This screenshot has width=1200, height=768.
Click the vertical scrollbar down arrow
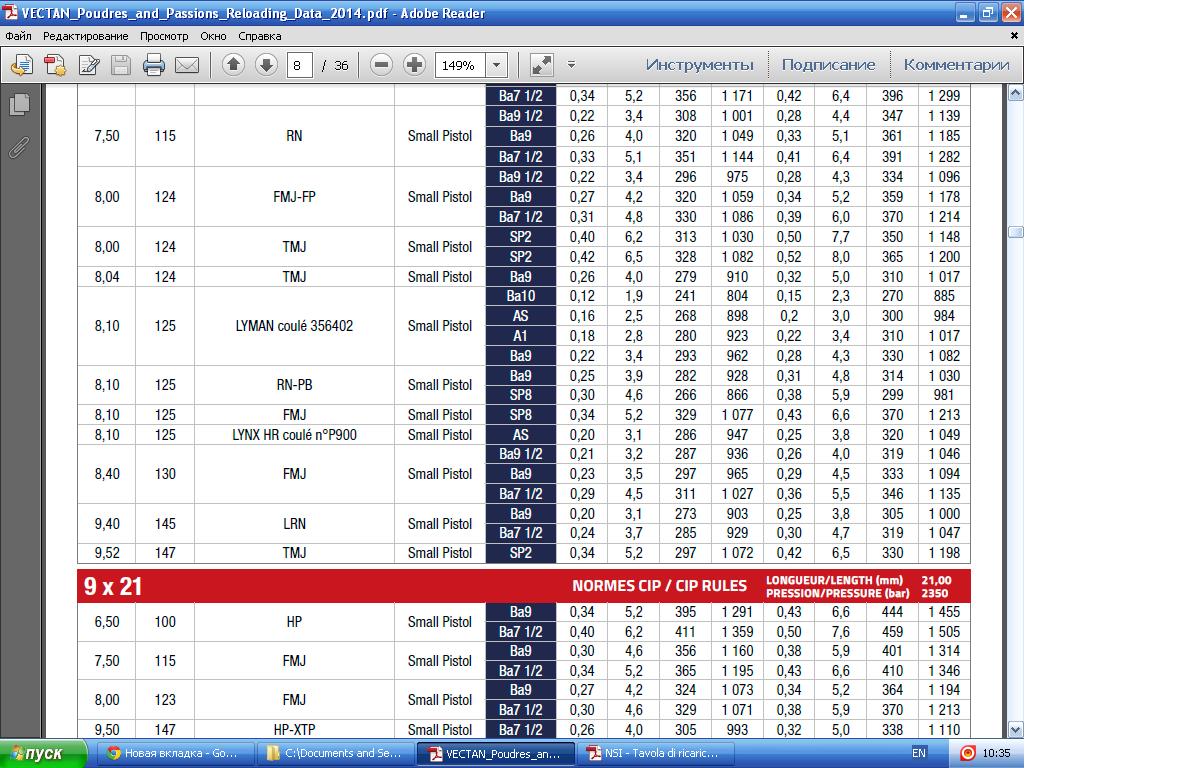coord(1015,730)
